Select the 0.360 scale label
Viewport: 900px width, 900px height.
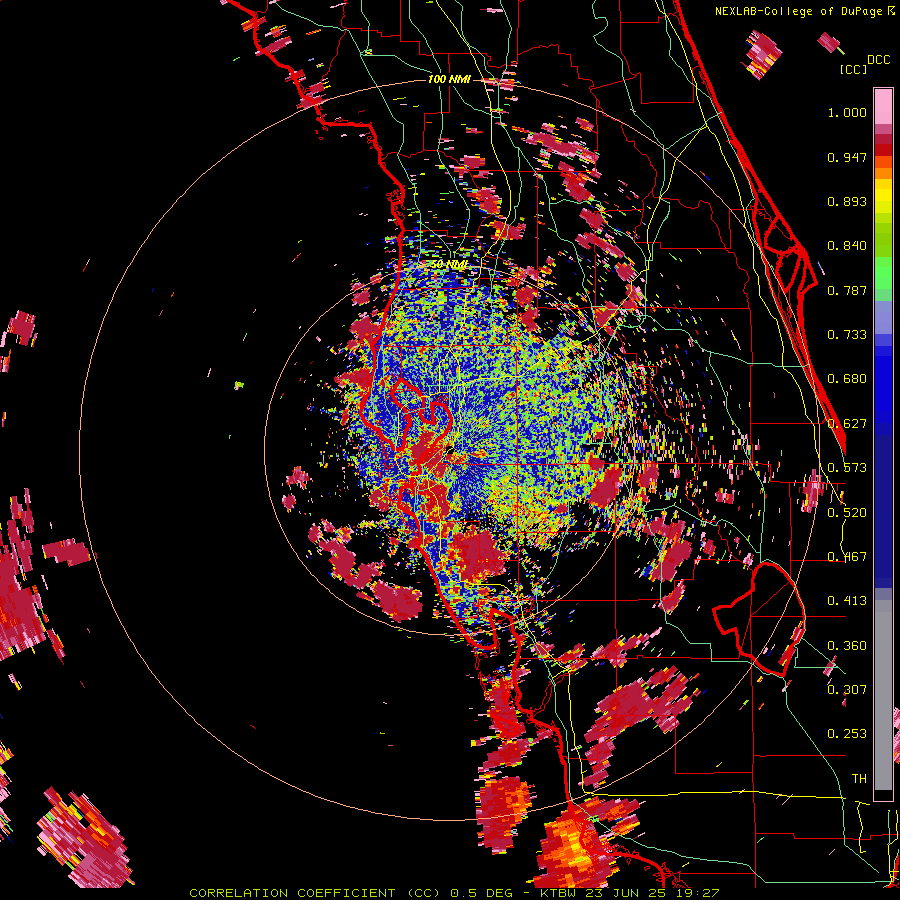(x=847, y=646)
